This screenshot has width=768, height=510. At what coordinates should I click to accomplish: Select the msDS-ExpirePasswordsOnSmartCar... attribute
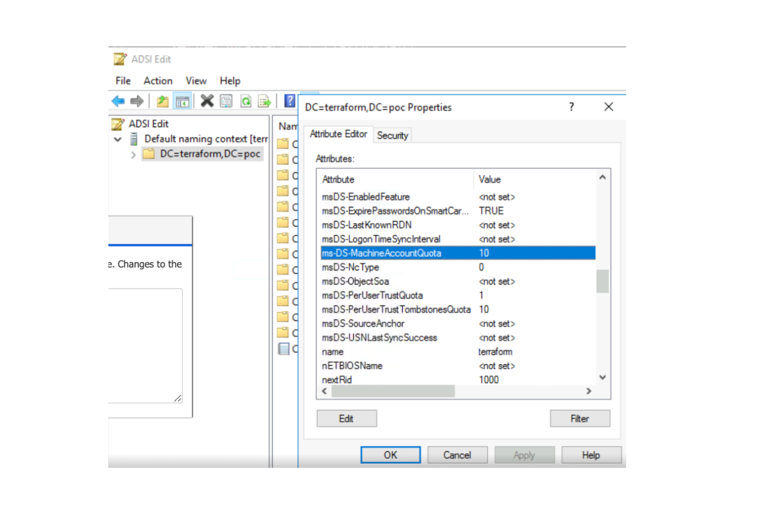(x=458, y=211)
